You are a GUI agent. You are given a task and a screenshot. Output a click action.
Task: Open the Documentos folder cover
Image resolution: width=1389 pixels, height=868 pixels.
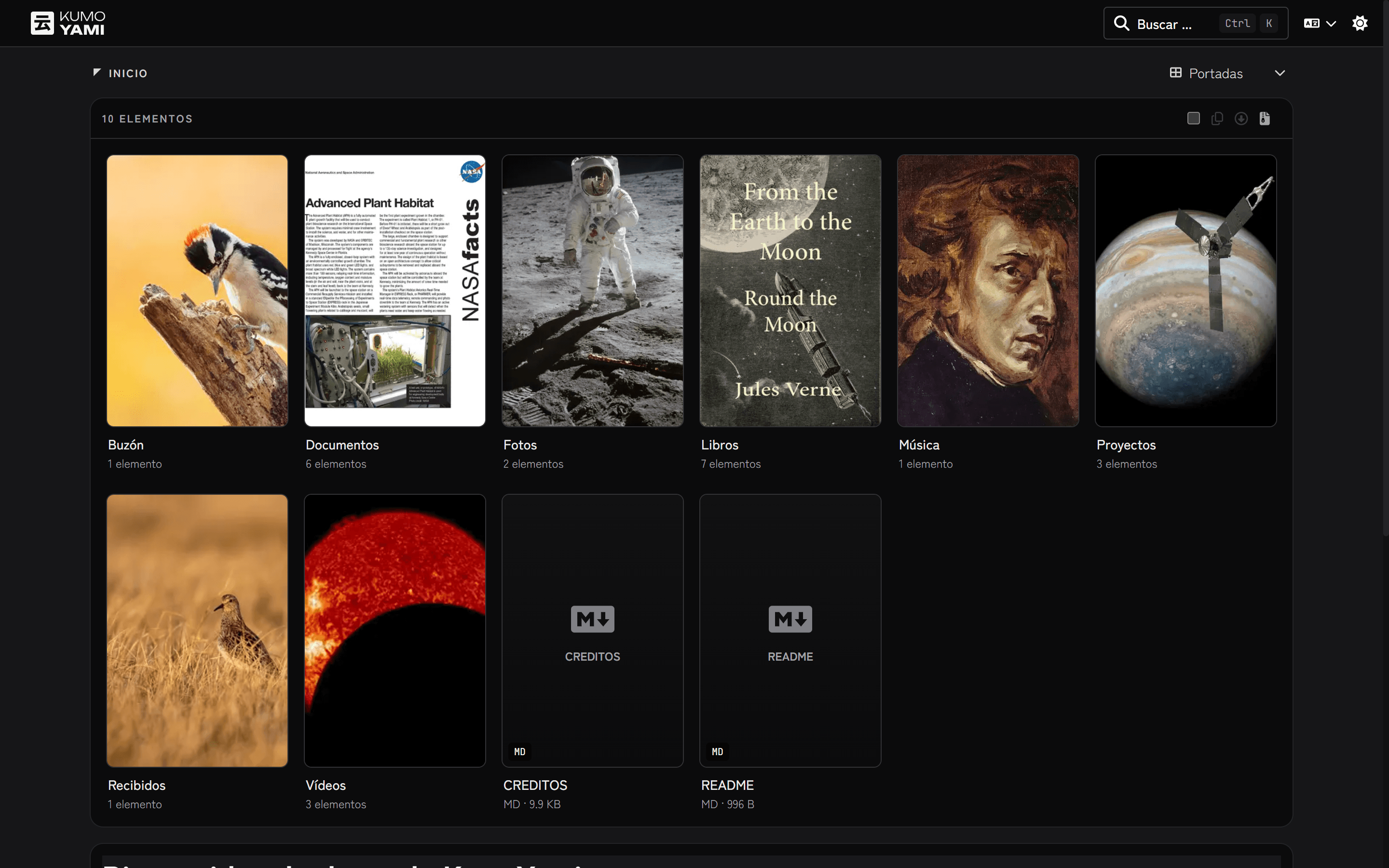pos(395,290)
